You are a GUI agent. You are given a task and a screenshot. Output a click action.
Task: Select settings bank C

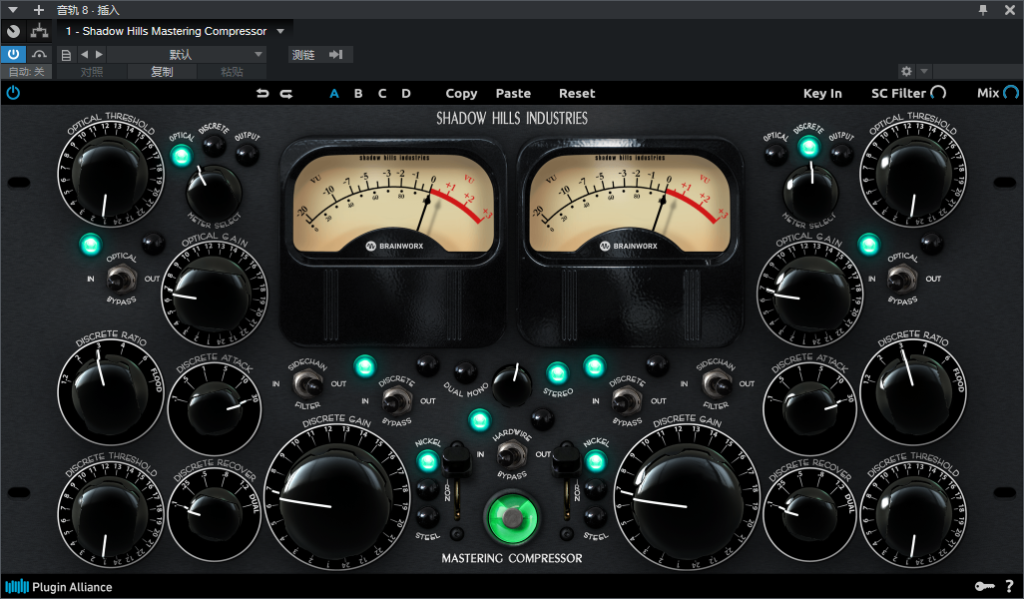point(382,93)
